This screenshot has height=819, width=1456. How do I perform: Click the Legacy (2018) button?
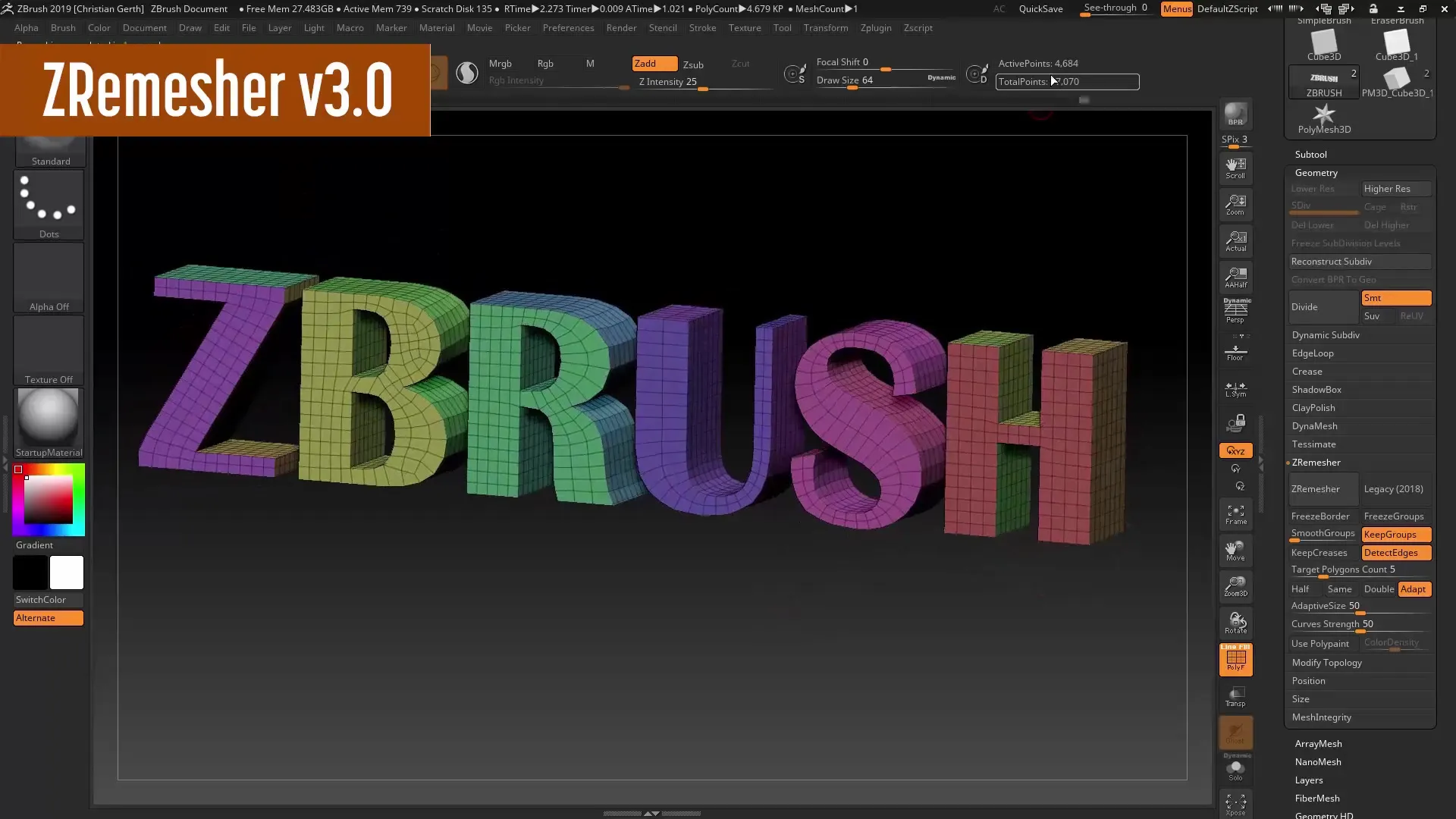click(1396, 489)
